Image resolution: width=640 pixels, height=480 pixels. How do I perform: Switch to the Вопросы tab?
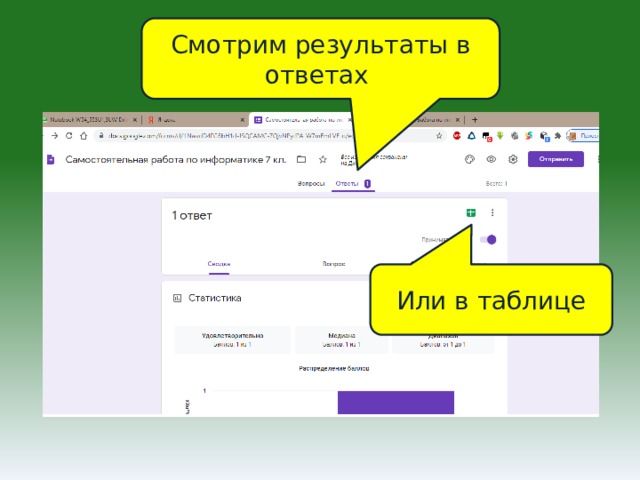point(311,184)
